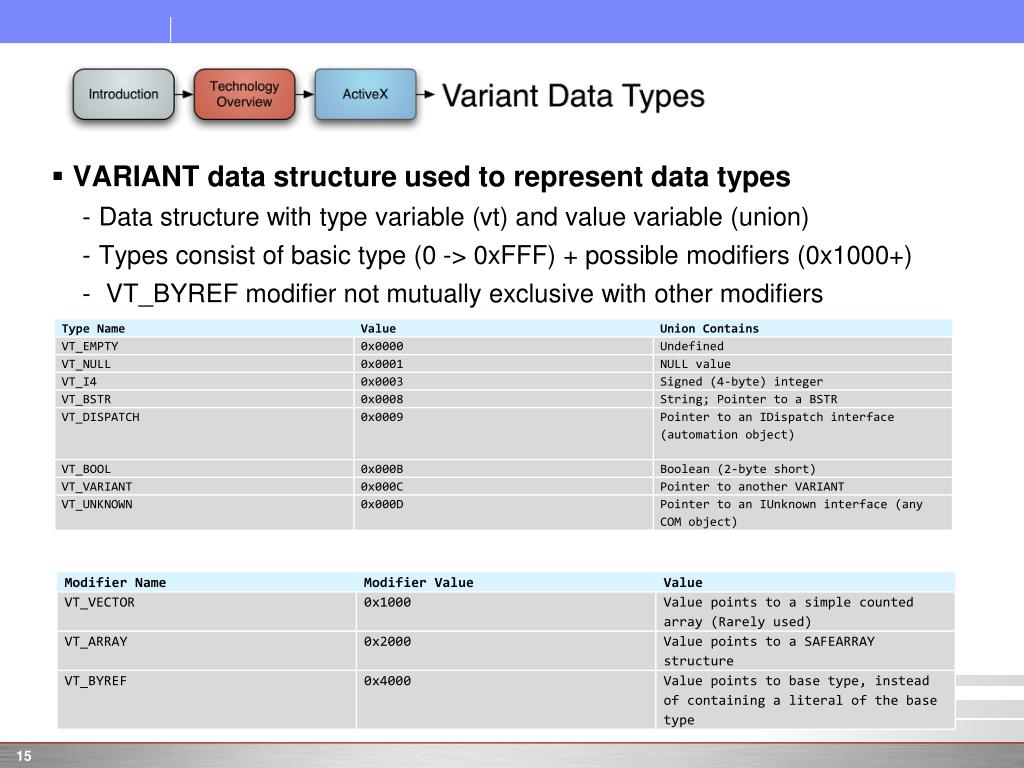Click the SAFEARRAY structure description
The image size is (1024, 768).
(x=805, y=650)
